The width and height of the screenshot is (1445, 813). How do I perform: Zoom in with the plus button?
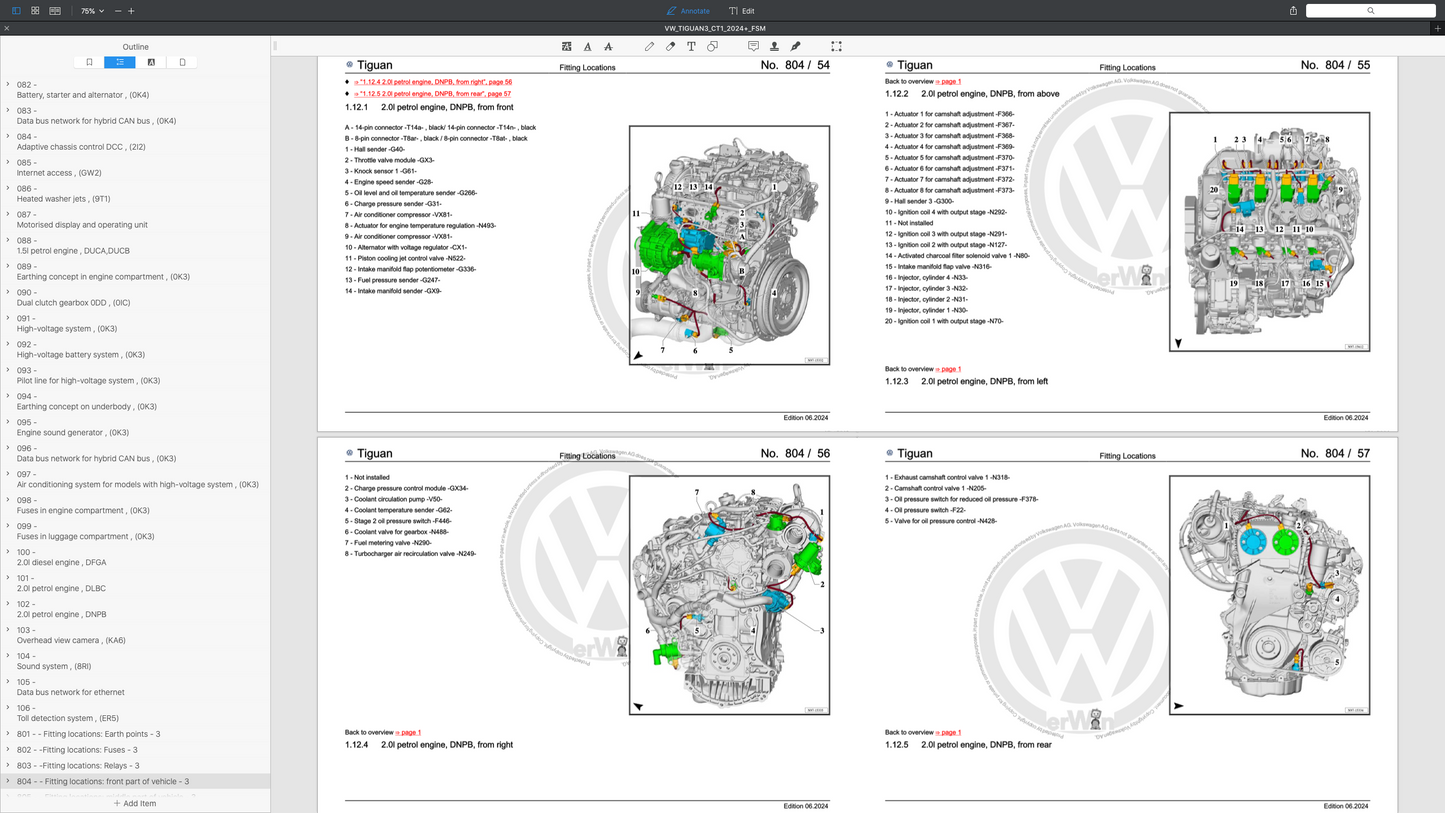(x=131, y=11)
